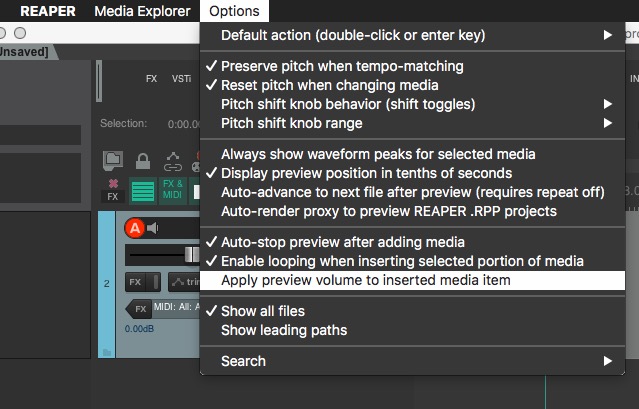The image size is (639, 409).
Task: Toggle the Show all files option
Action: coord(262,311)
